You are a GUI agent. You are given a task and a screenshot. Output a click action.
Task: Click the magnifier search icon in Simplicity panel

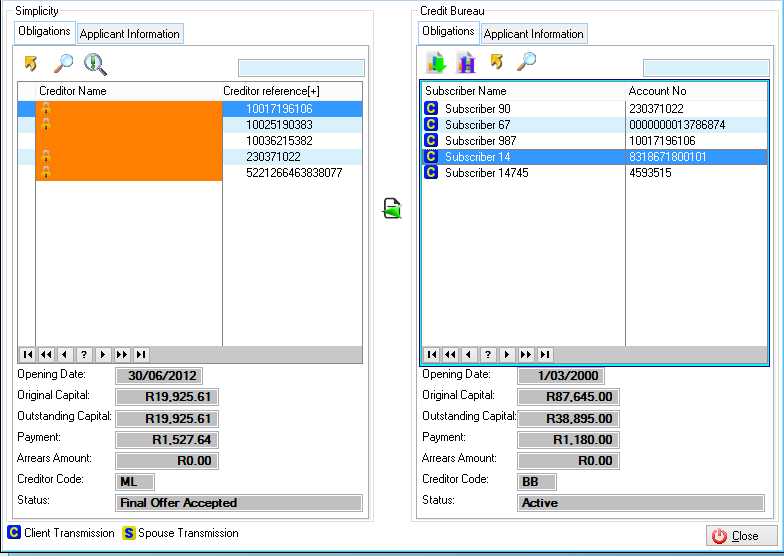tap(63, 64)
